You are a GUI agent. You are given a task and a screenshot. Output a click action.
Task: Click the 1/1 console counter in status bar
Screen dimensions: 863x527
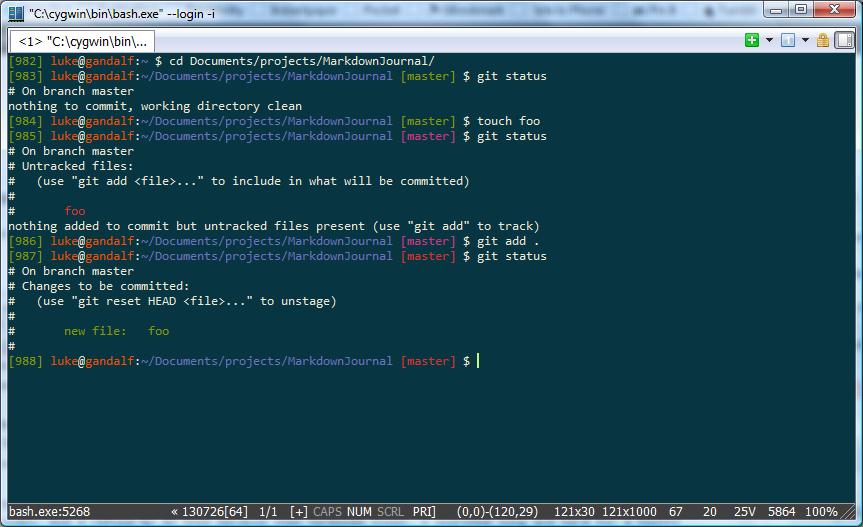tap(268, 512)
